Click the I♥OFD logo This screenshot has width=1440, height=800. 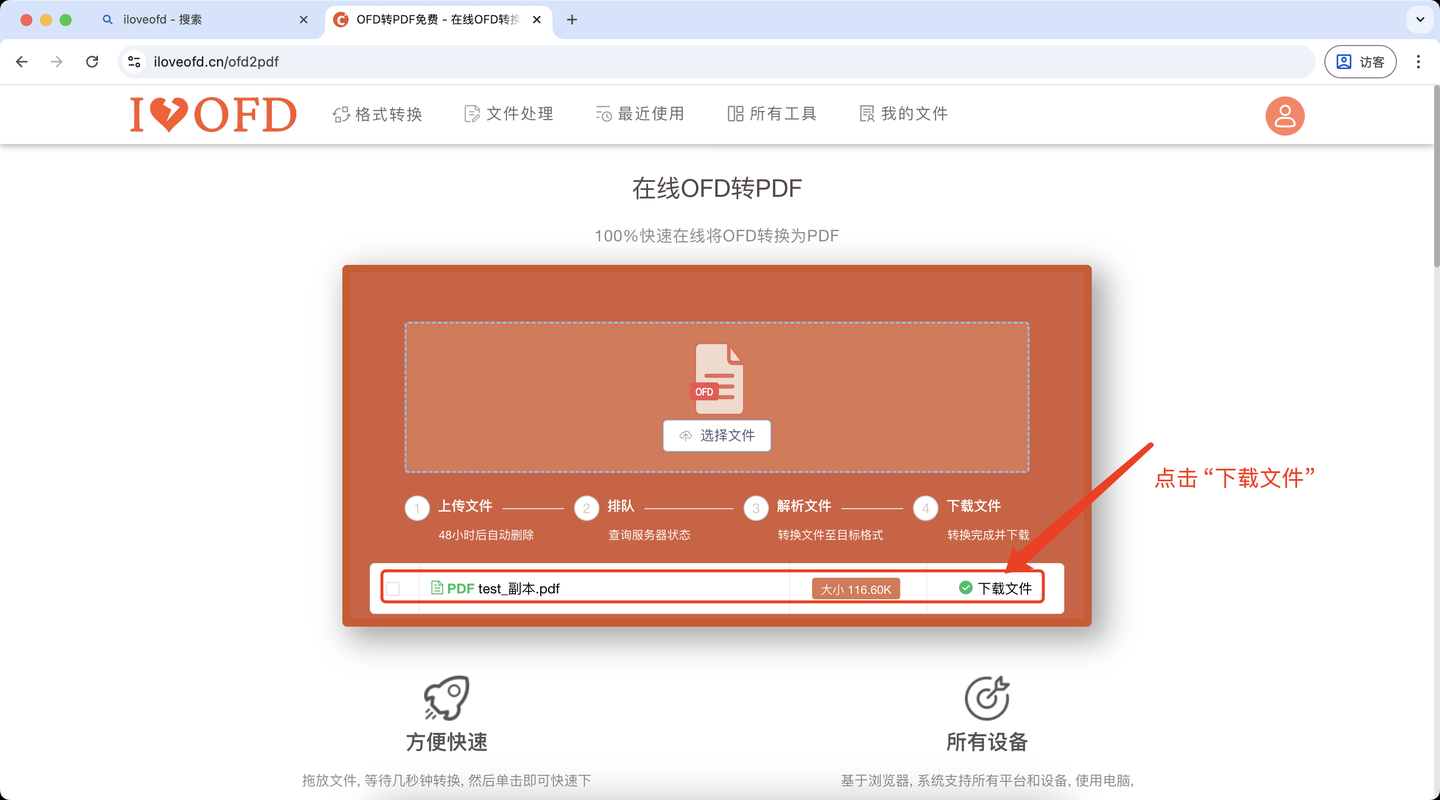tap(212, 113)
